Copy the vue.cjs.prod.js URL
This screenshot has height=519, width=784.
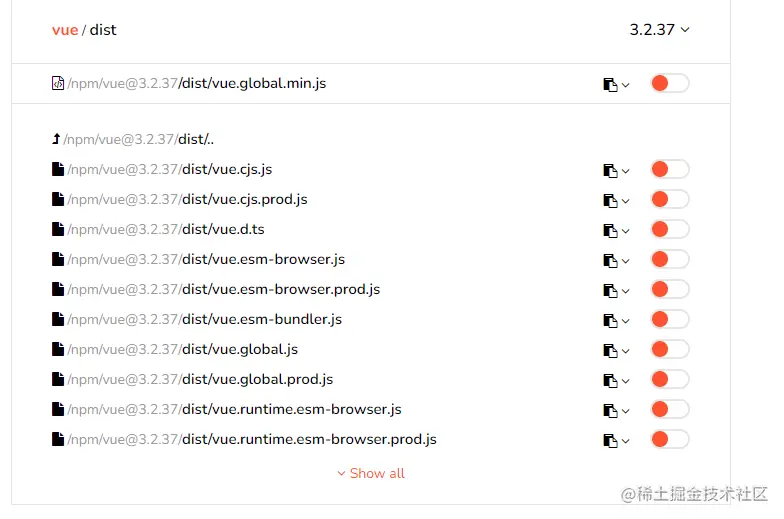pyautogui.click(x=610, y=200)
